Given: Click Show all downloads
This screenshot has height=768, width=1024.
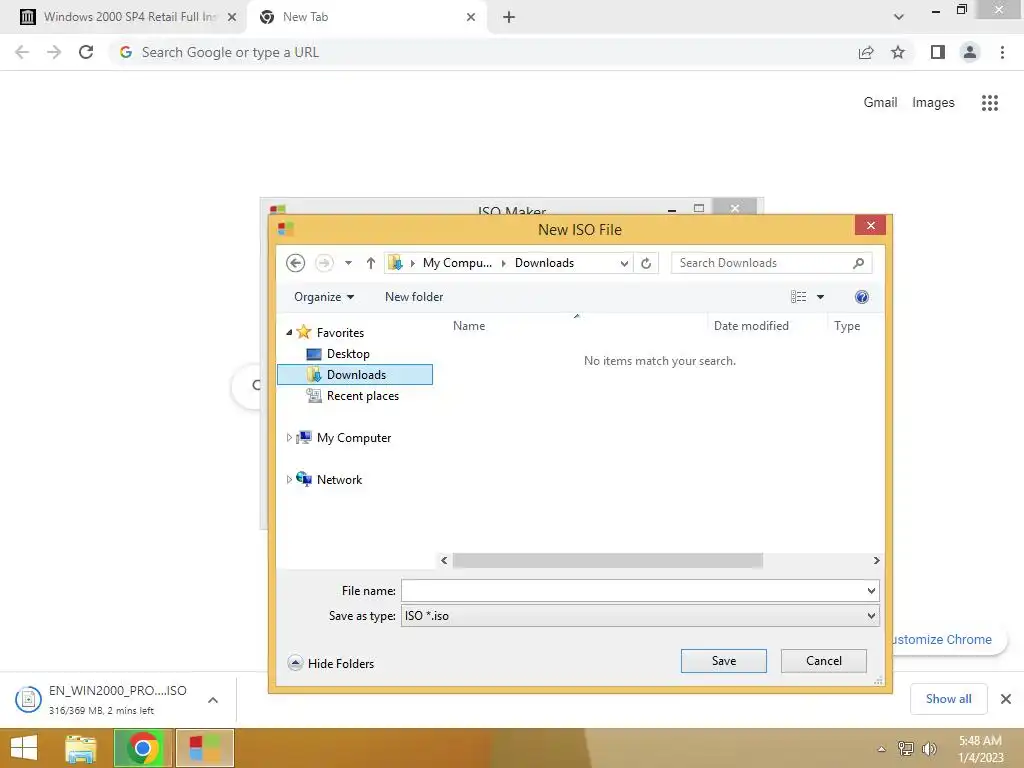Looking at the screenshot, I should point(948,699).
